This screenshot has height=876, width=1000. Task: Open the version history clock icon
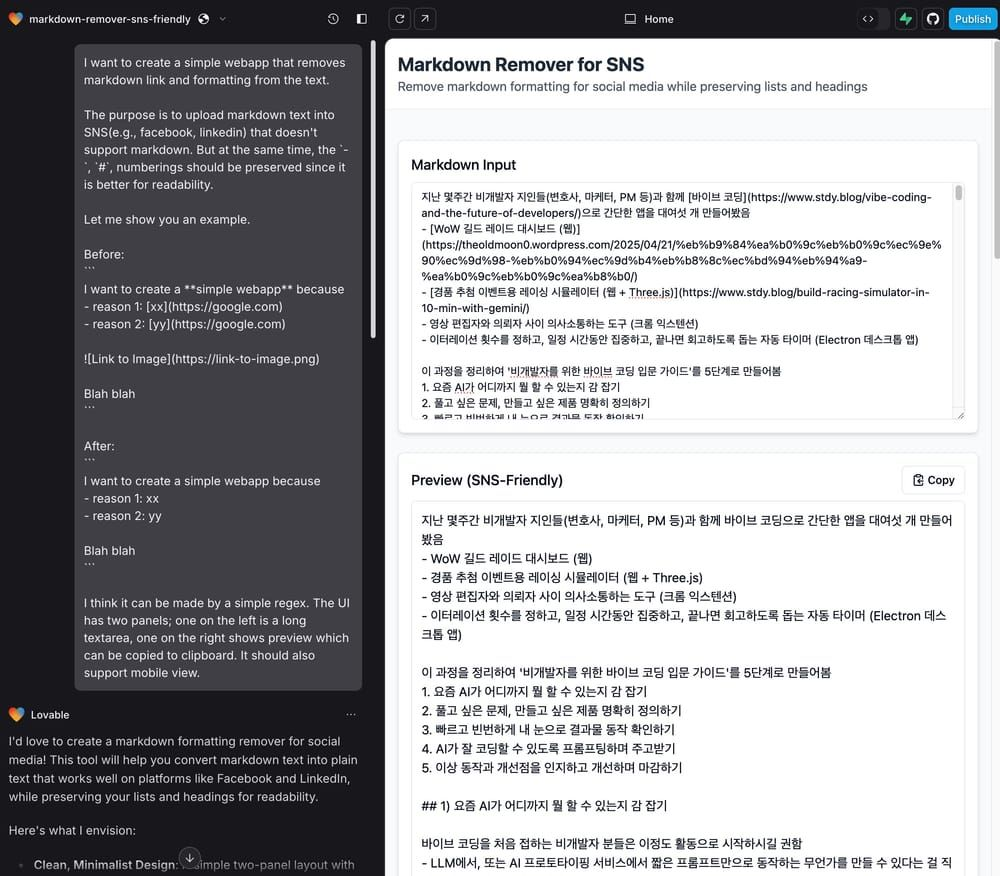point(333,18)
